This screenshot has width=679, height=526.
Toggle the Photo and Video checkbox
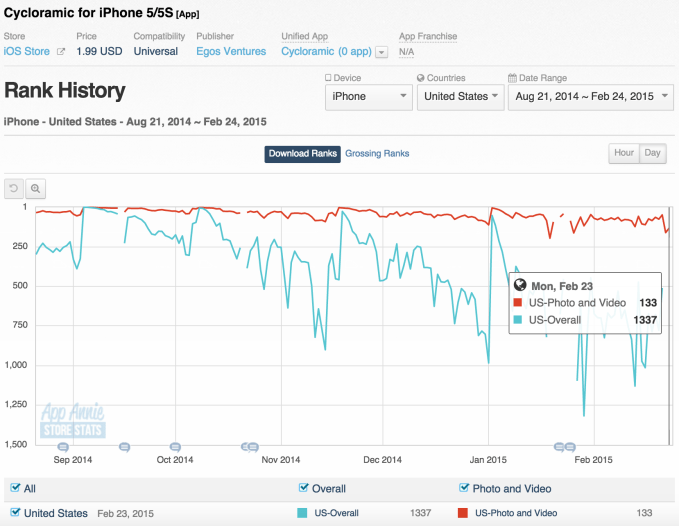click(x=463, y=489)
